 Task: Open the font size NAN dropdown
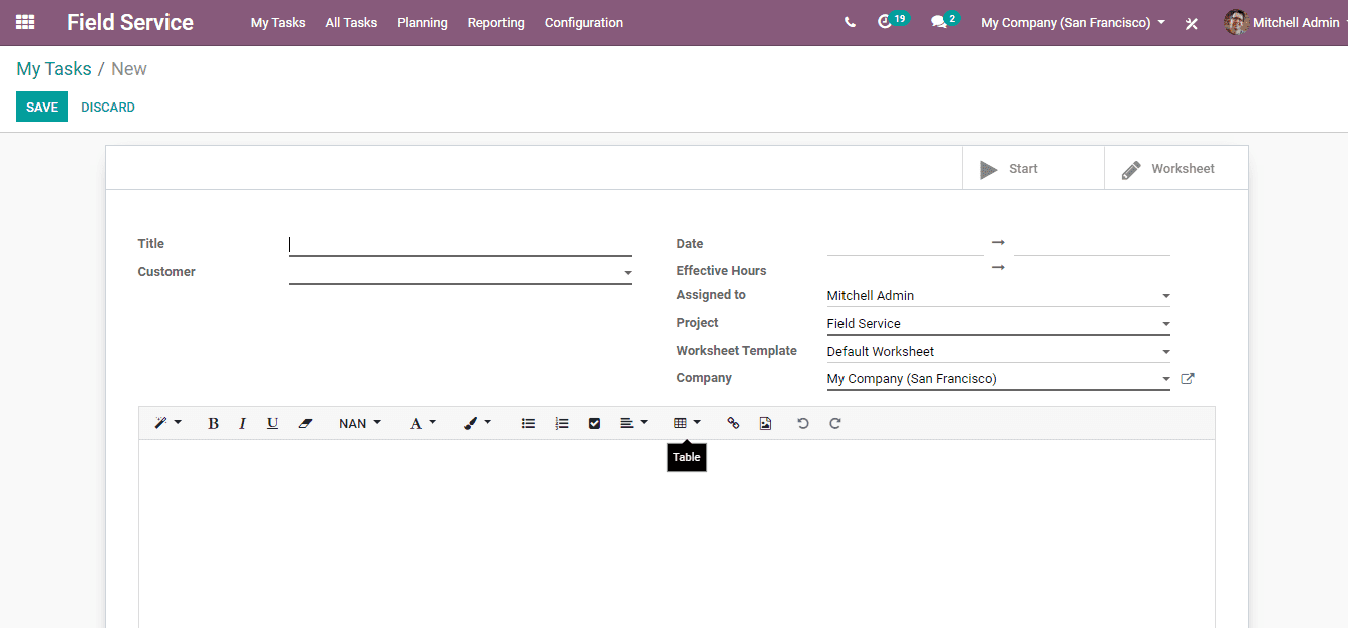360,423
